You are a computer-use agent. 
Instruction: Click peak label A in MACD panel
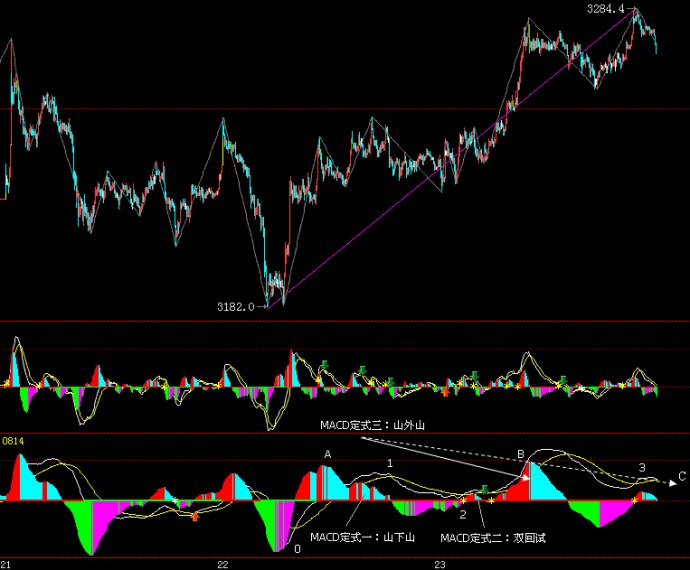coord(327,454)
